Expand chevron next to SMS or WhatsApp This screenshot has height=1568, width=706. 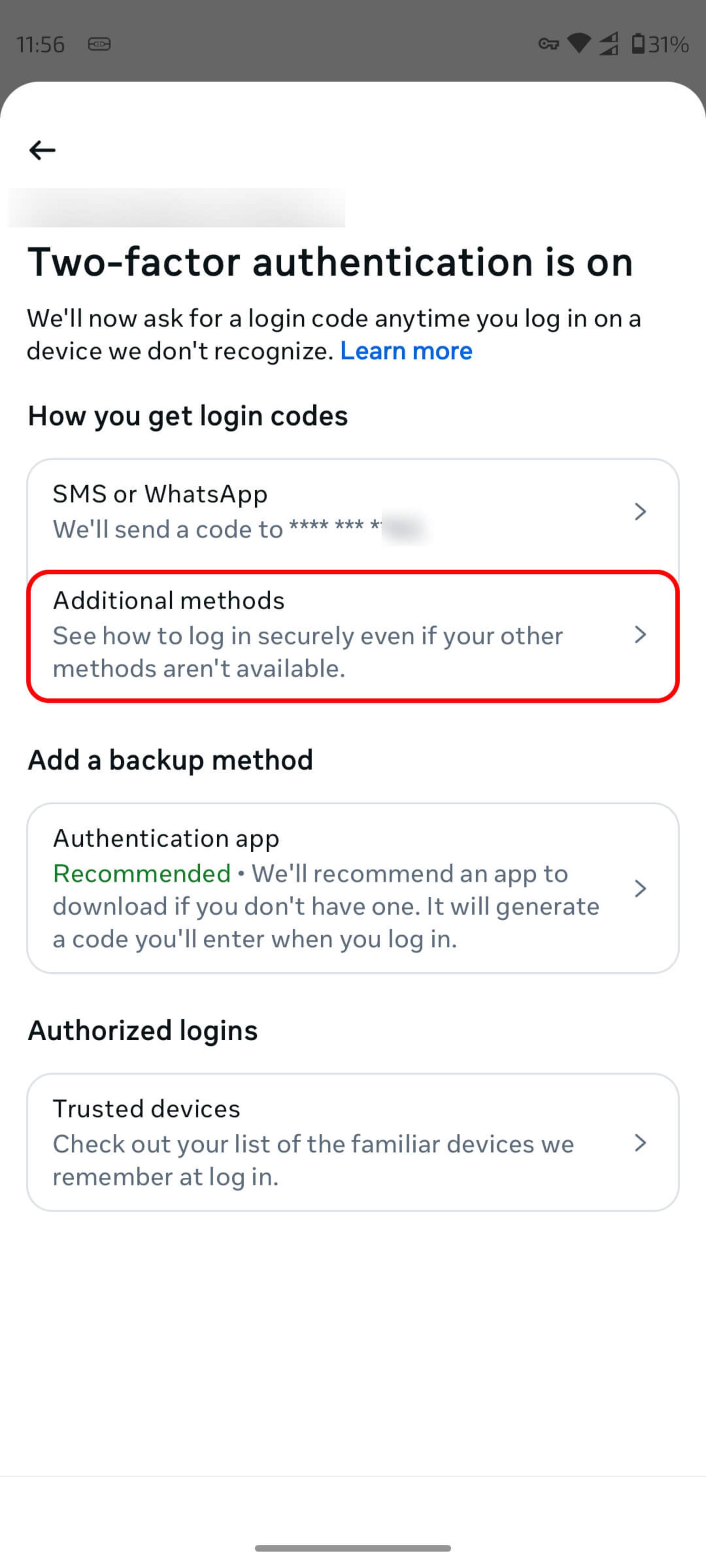[639, 511]
